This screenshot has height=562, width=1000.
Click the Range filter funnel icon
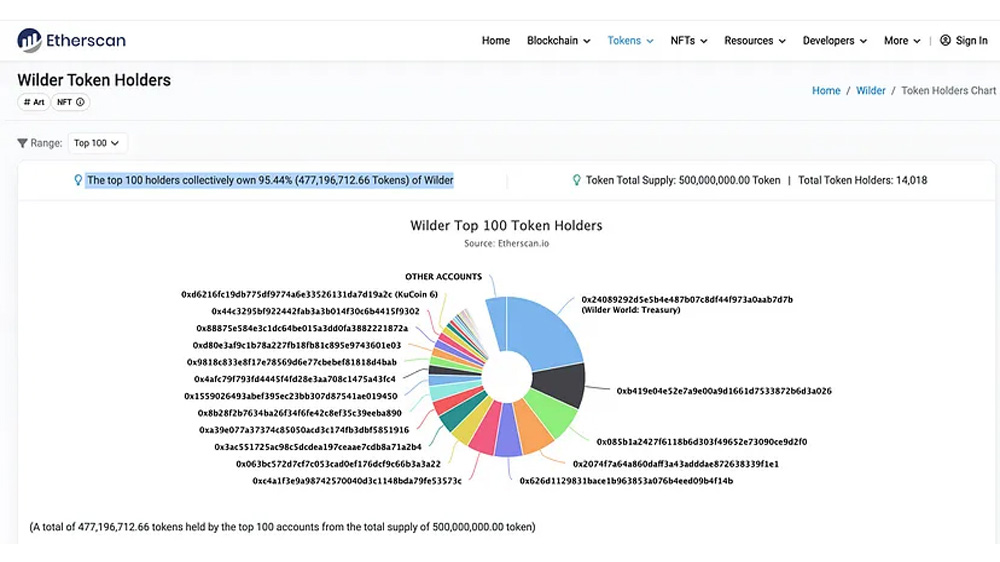pos(22,143)
